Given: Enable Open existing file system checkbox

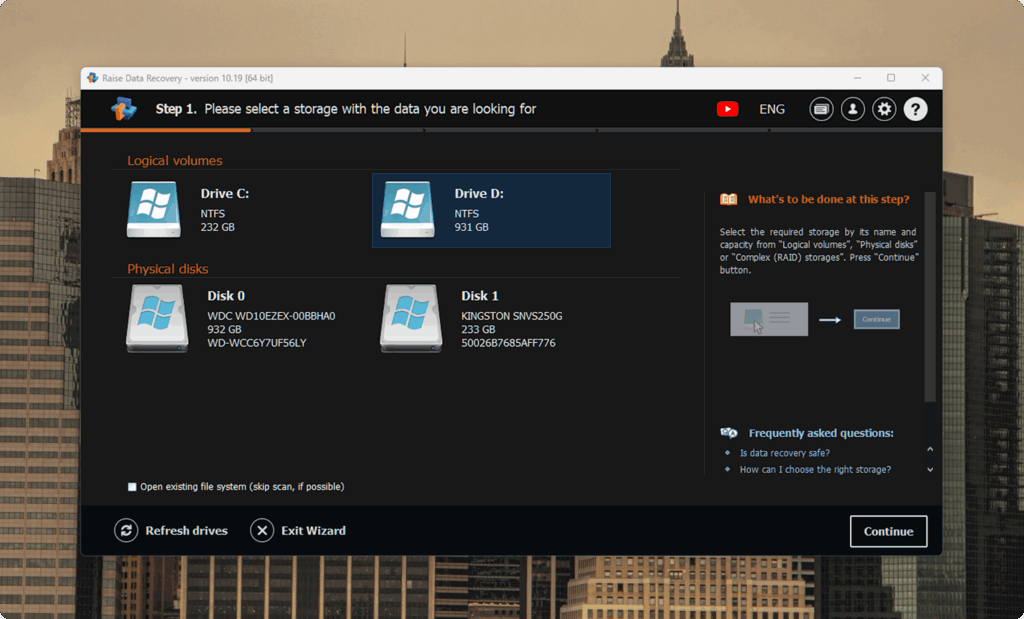Looking at the screenshot, I should coord(132,486).
